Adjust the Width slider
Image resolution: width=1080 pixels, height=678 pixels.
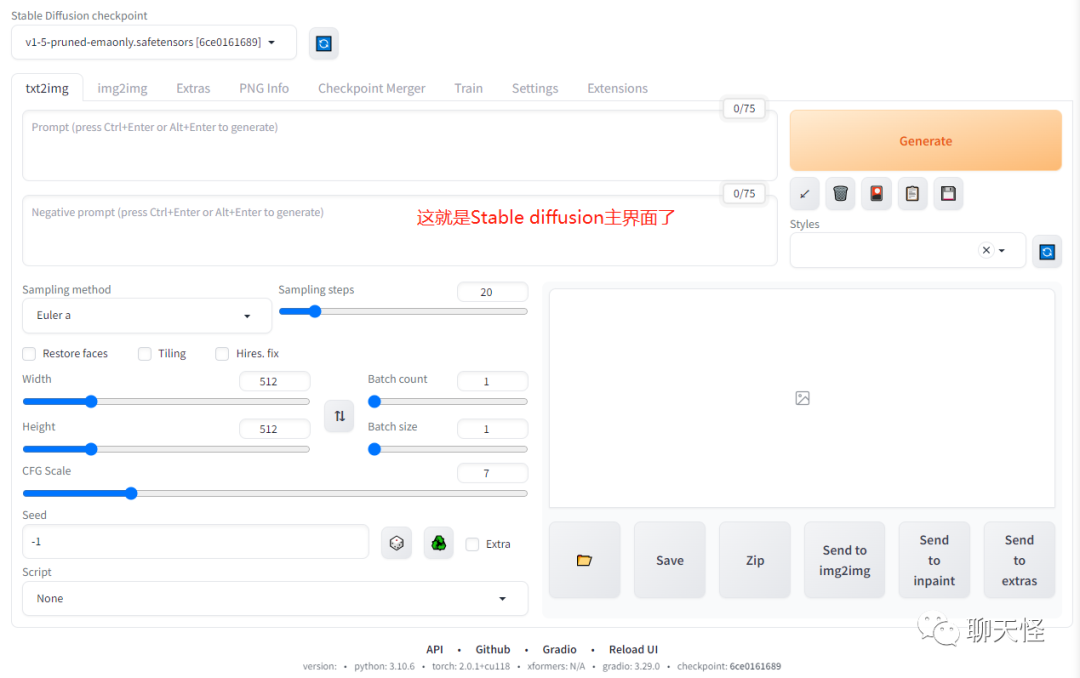pyautogui.click(x=166, y=402)
